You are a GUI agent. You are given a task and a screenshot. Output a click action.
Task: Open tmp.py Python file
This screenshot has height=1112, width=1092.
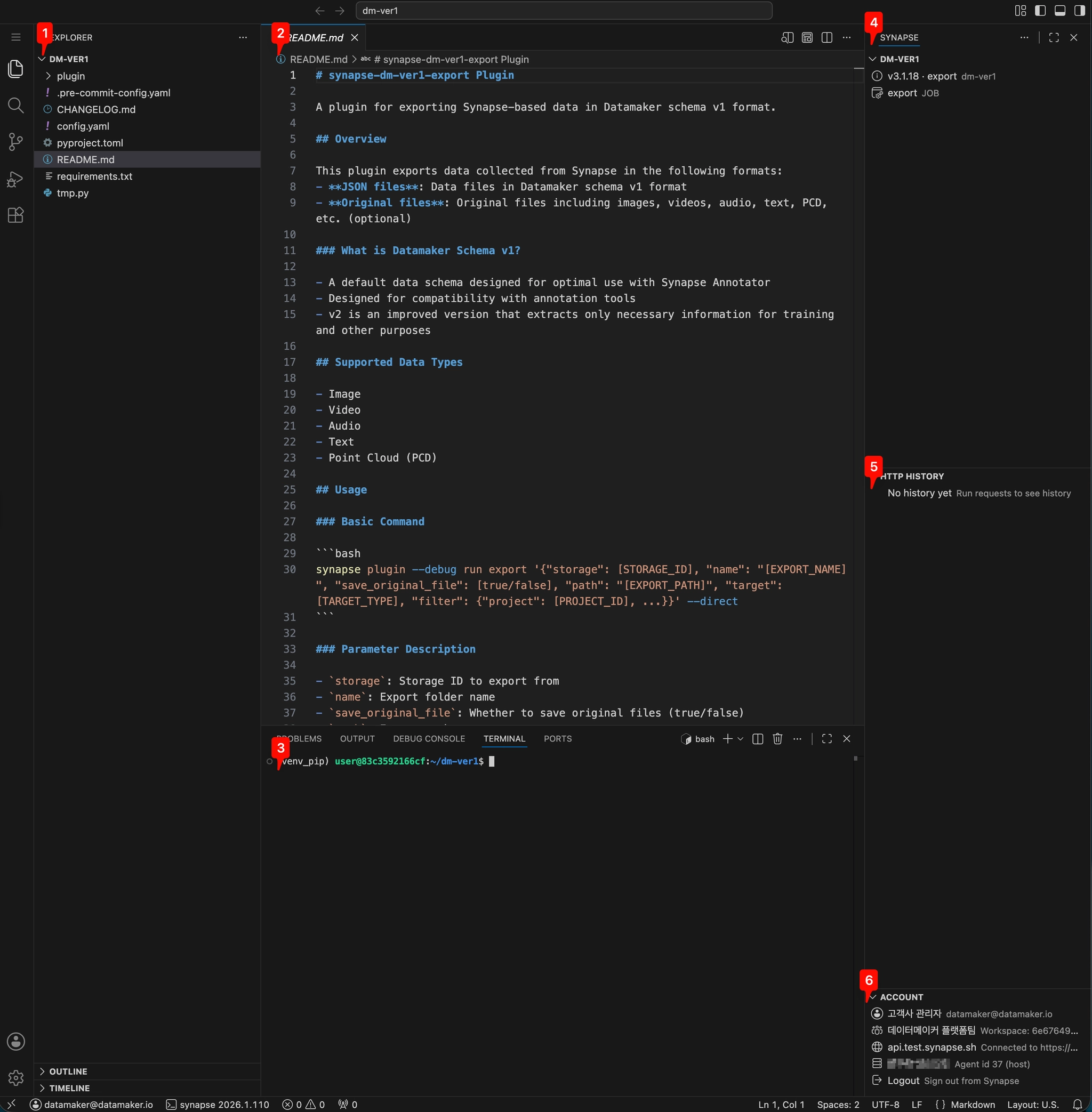147,192
